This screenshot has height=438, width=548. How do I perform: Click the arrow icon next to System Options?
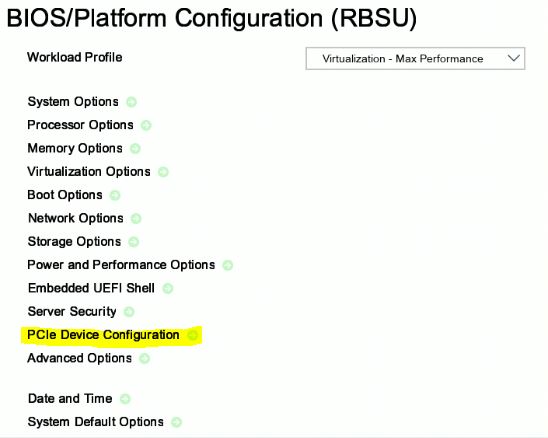point(131,102)
